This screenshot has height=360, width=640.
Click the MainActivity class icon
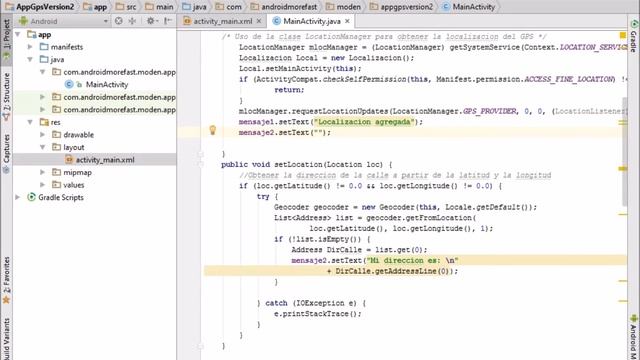(69, 84)
